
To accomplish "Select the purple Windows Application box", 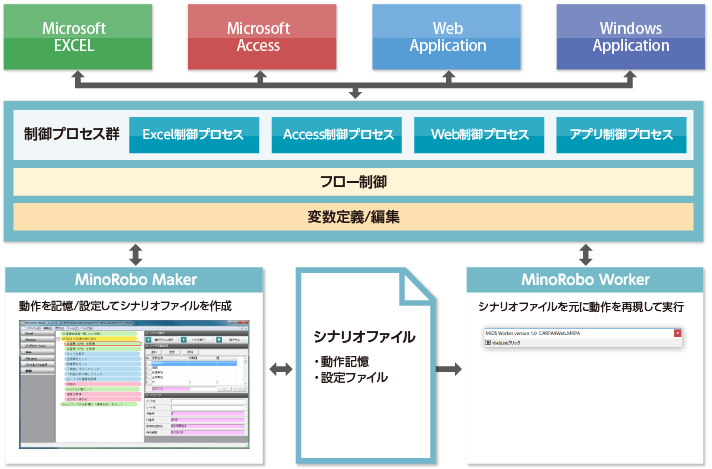I will coord(631,37).
